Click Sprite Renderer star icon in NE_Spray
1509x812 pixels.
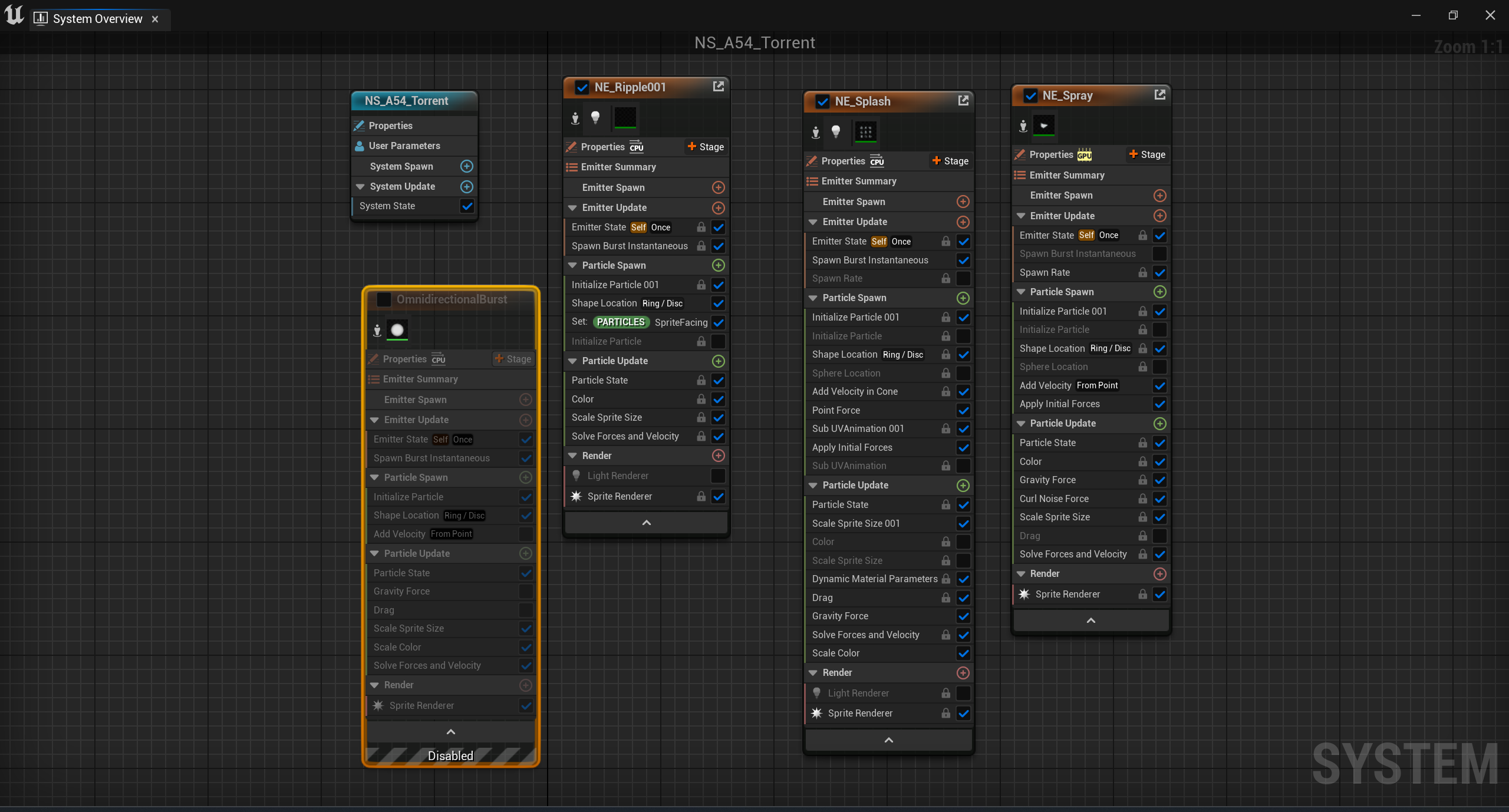(x=1024, y=594)
